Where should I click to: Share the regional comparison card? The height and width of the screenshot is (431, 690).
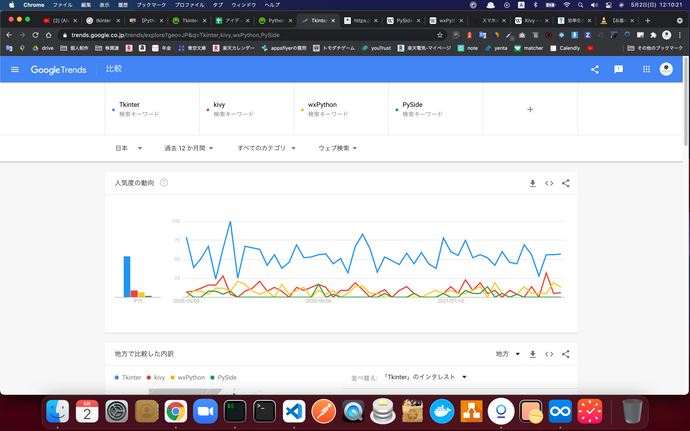point(565,354)
